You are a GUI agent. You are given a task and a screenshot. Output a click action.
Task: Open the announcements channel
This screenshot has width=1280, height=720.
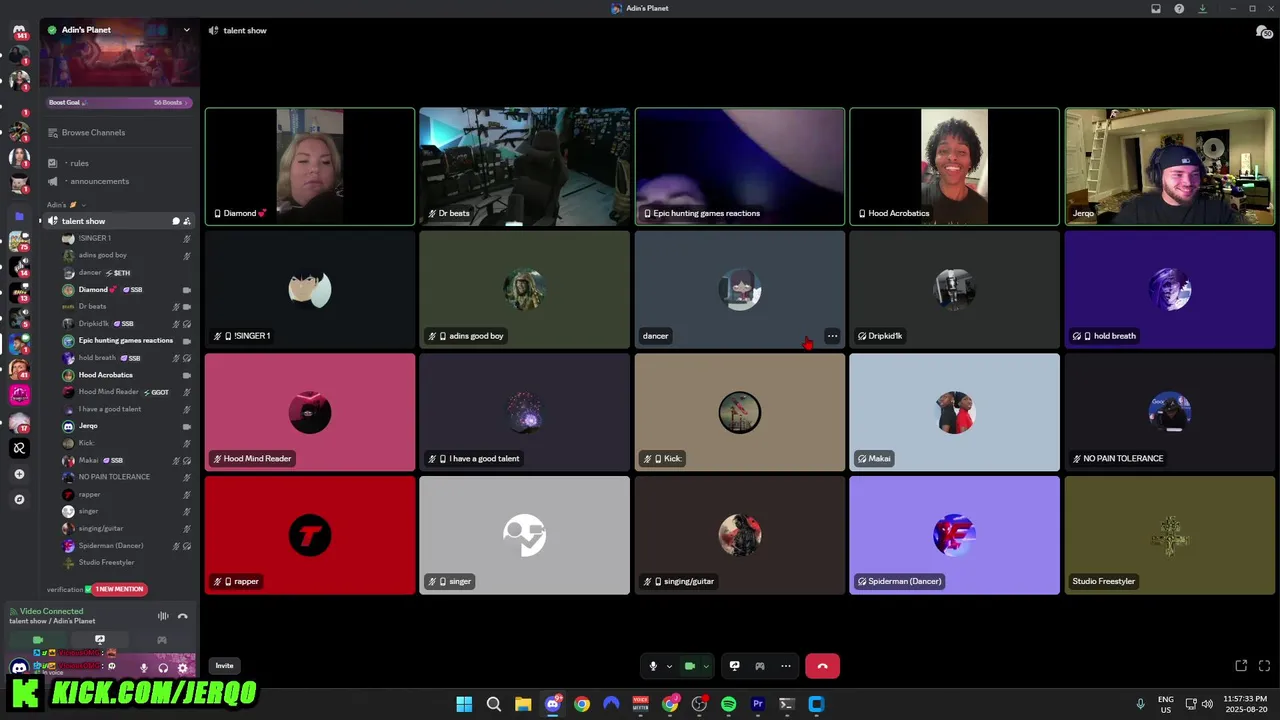[99, 181]
